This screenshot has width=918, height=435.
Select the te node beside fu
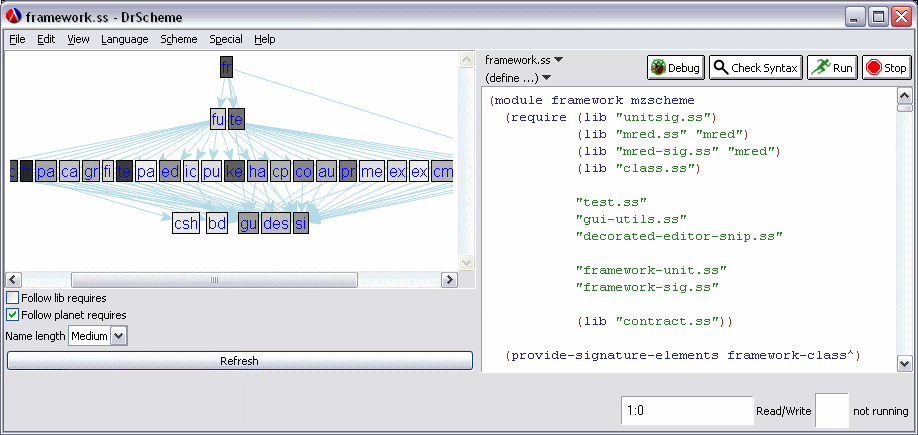(236, 119)
